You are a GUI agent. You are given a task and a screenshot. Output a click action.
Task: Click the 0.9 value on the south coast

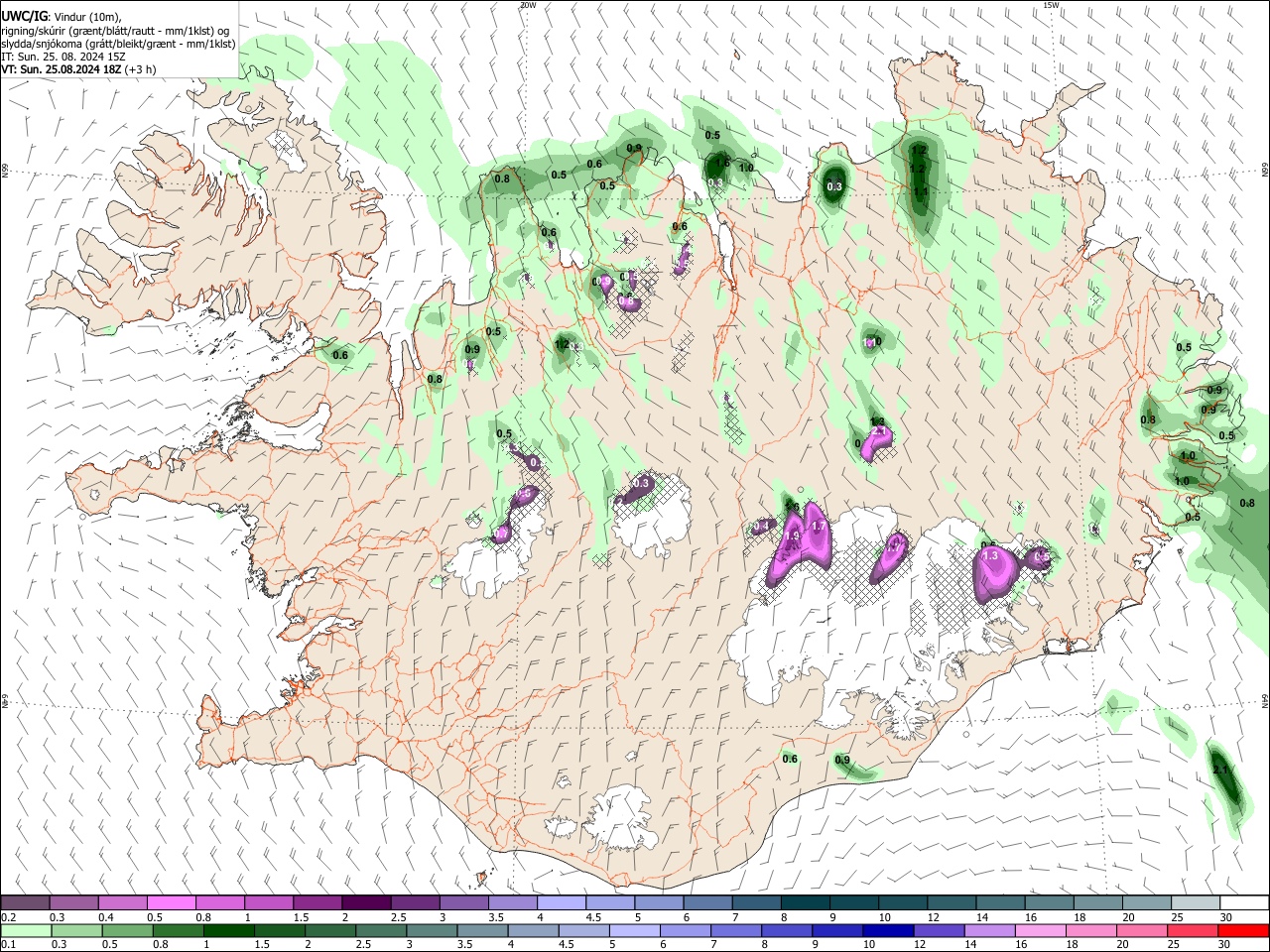(842, 761)
